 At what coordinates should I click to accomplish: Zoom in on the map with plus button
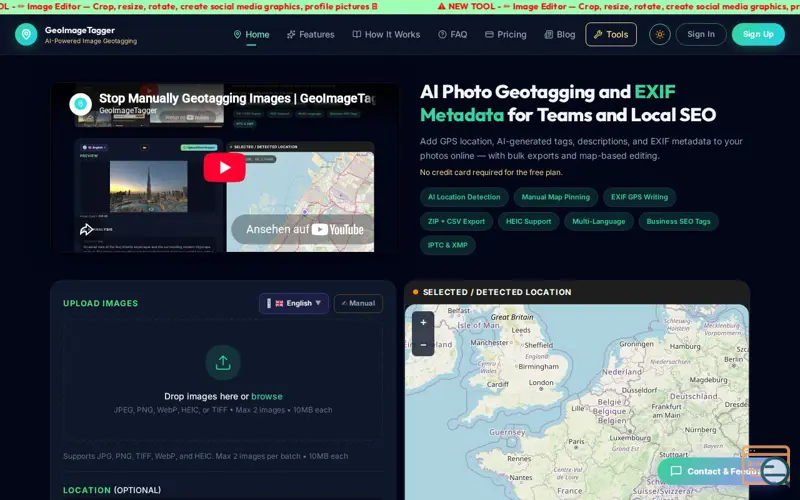[x=423, y=322]
